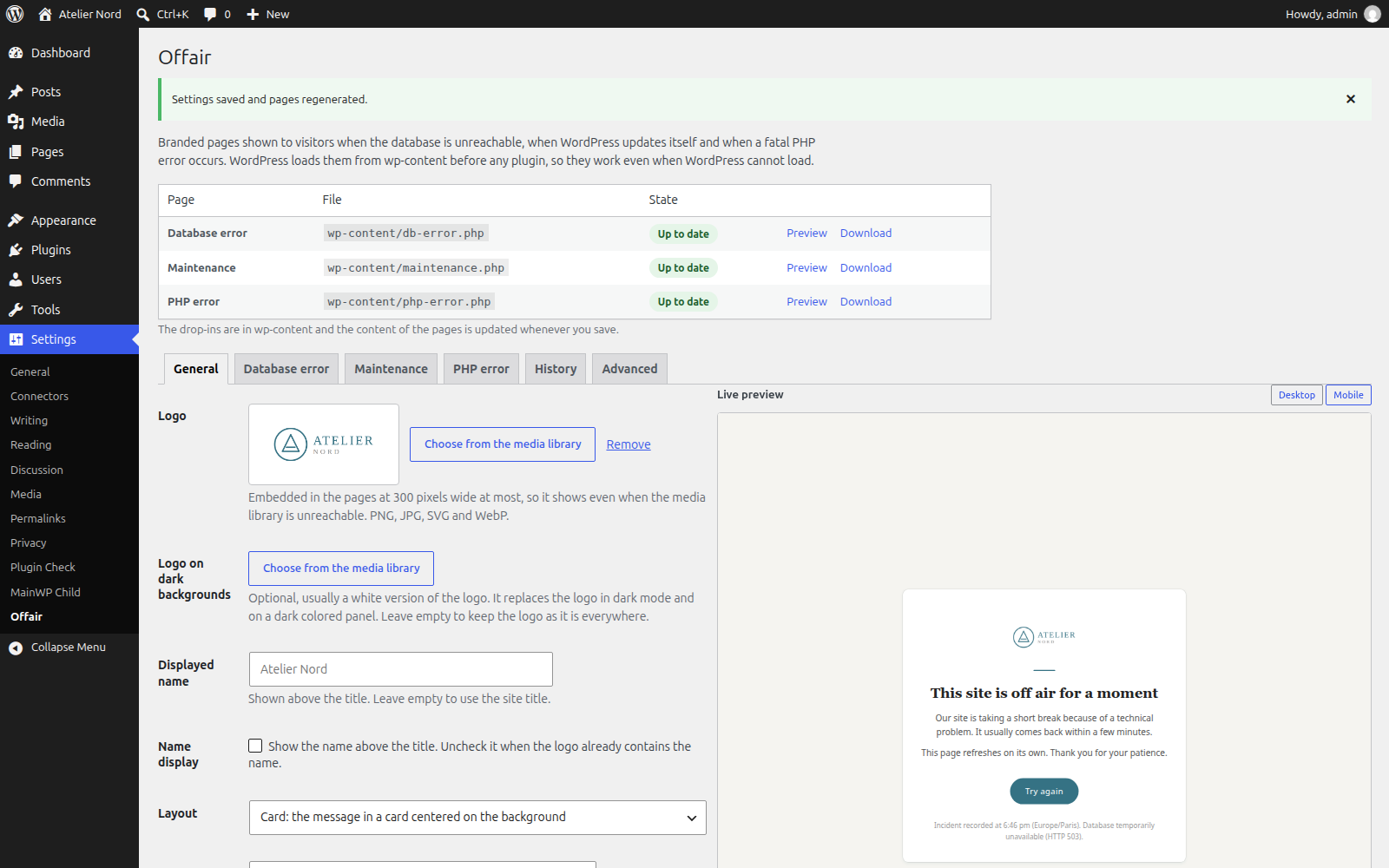Viewport: 1389px width, 868px height.
Task: Click the Collapse Menu arrow icon
Action: [x=16, y=648]
